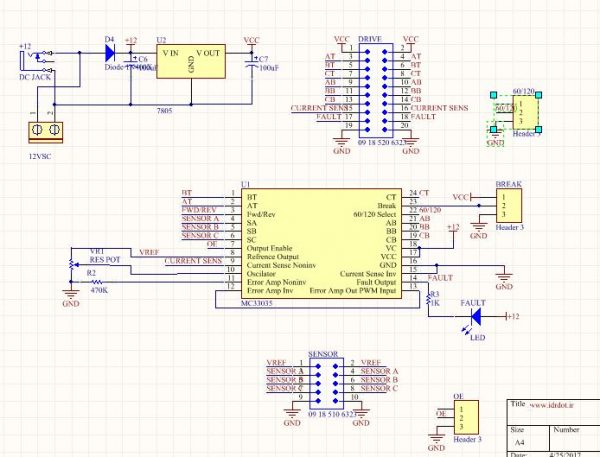Click the C7 100uF capacitor symbol

coord(252,63)
